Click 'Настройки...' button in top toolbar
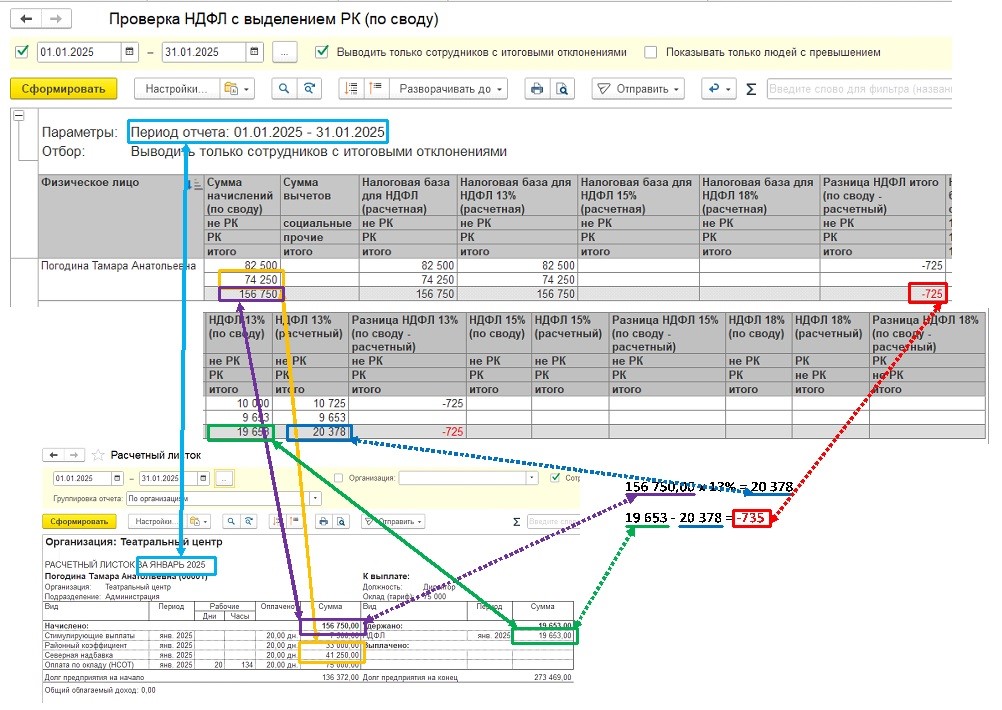The image size is (1002, 710). tap(176, 89)
